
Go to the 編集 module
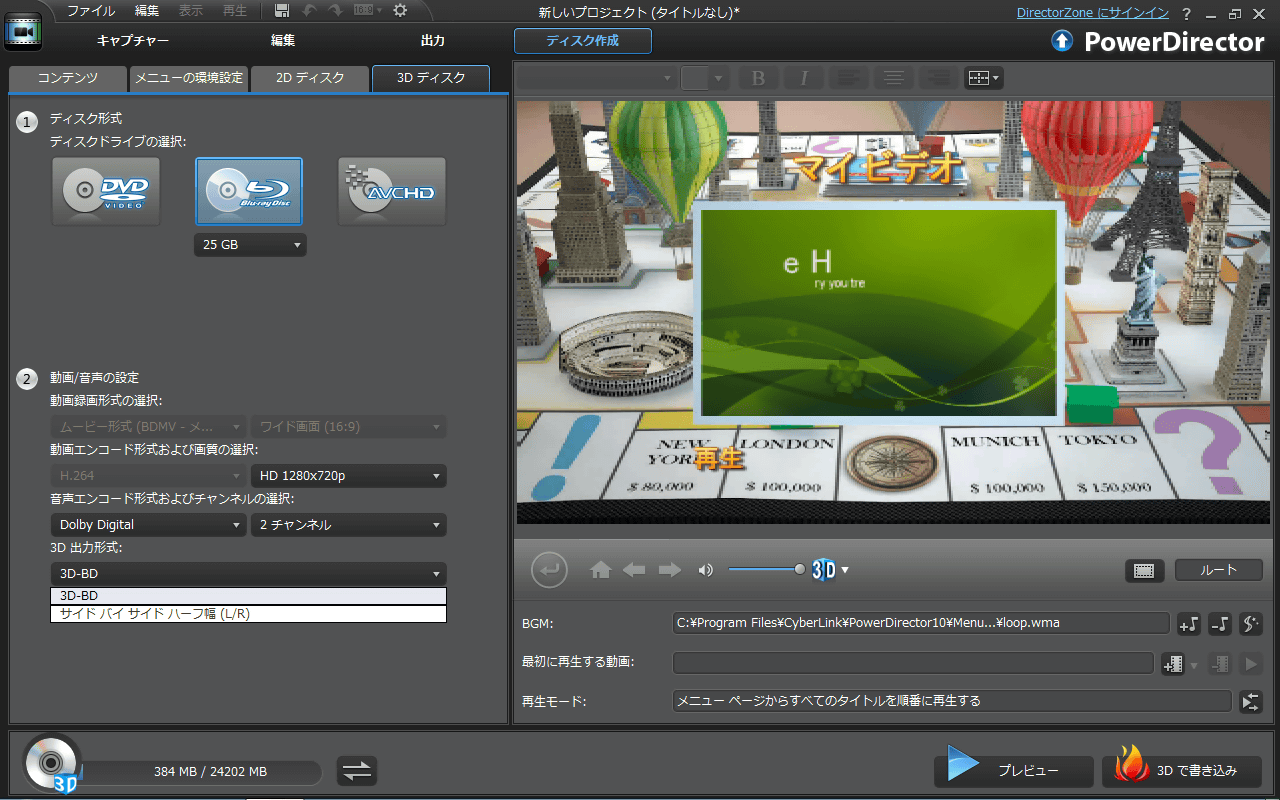tap(283, 41)
